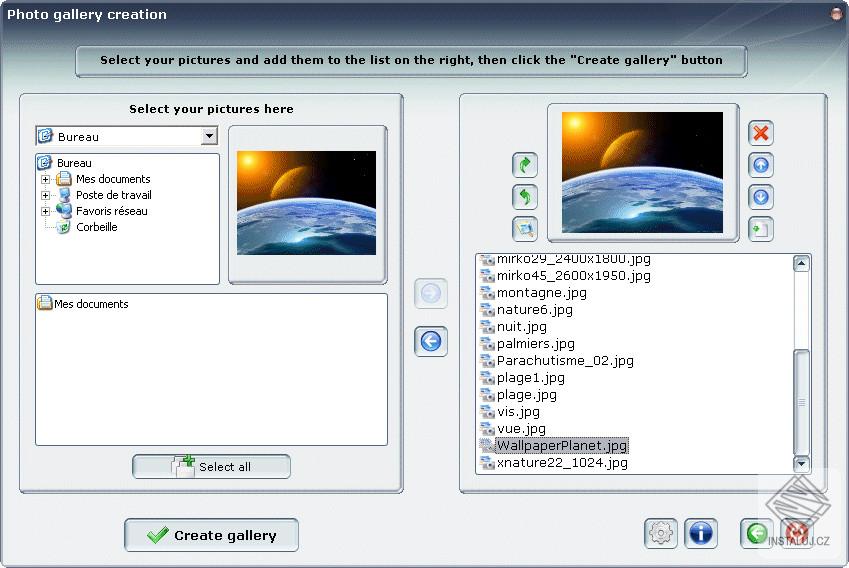Click the Select all button

[211, 466]
